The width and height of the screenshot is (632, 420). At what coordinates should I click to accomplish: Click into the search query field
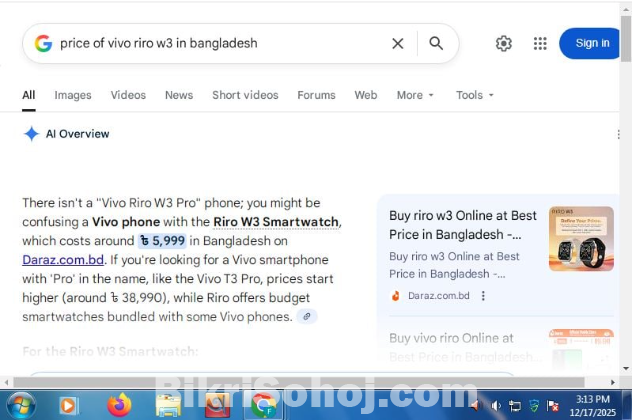coord(220,43)
